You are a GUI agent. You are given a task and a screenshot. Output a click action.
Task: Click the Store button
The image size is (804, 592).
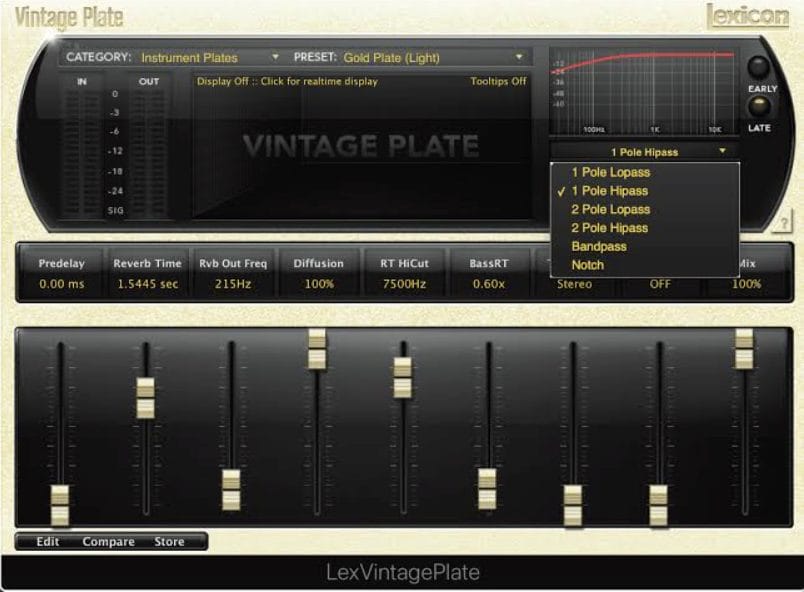click(x=169, y=542)
